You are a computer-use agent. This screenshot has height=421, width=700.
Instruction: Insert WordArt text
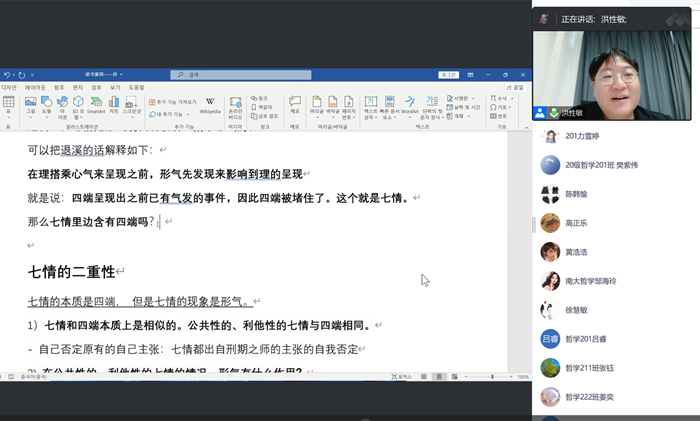[410, 106]
